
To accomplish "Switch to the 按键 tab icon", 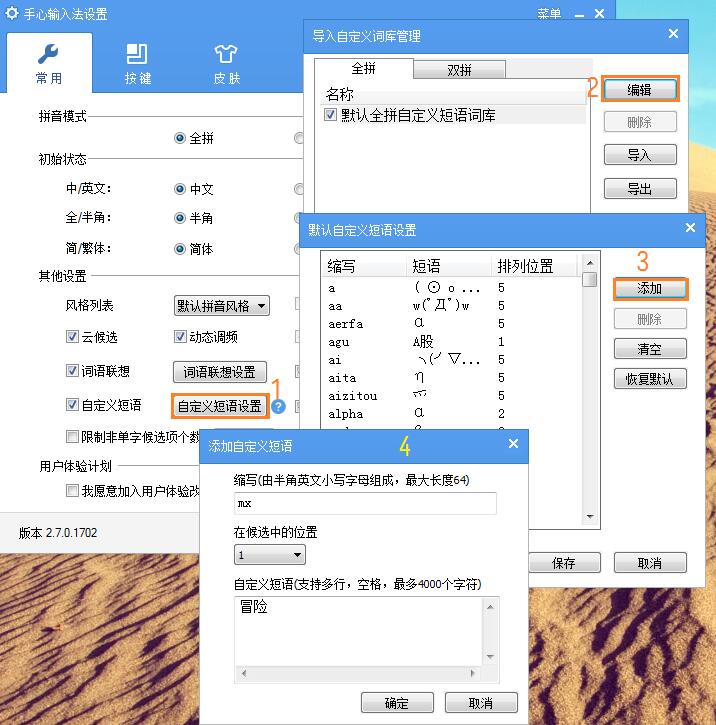I will [138, 63].
